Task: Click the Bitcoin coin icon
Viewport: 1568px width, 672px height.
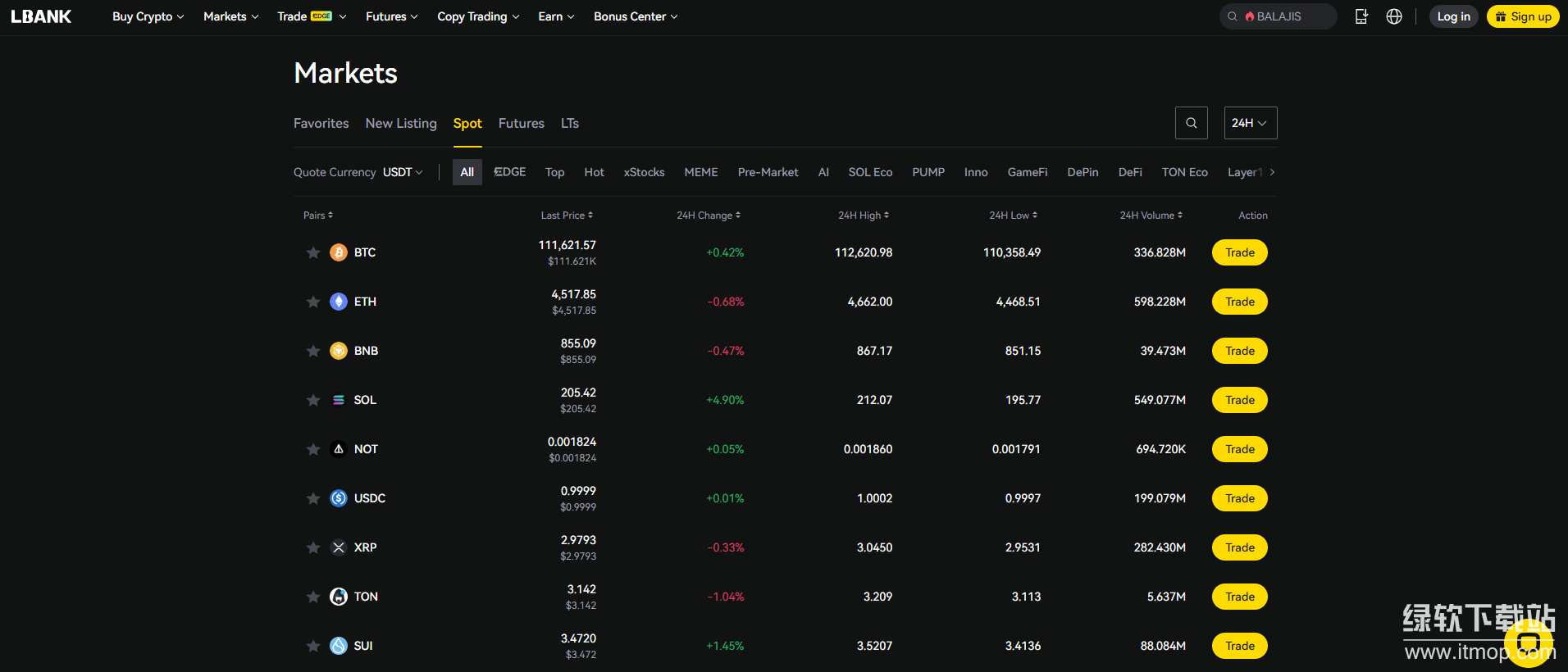Action: (x=339, y=252)
